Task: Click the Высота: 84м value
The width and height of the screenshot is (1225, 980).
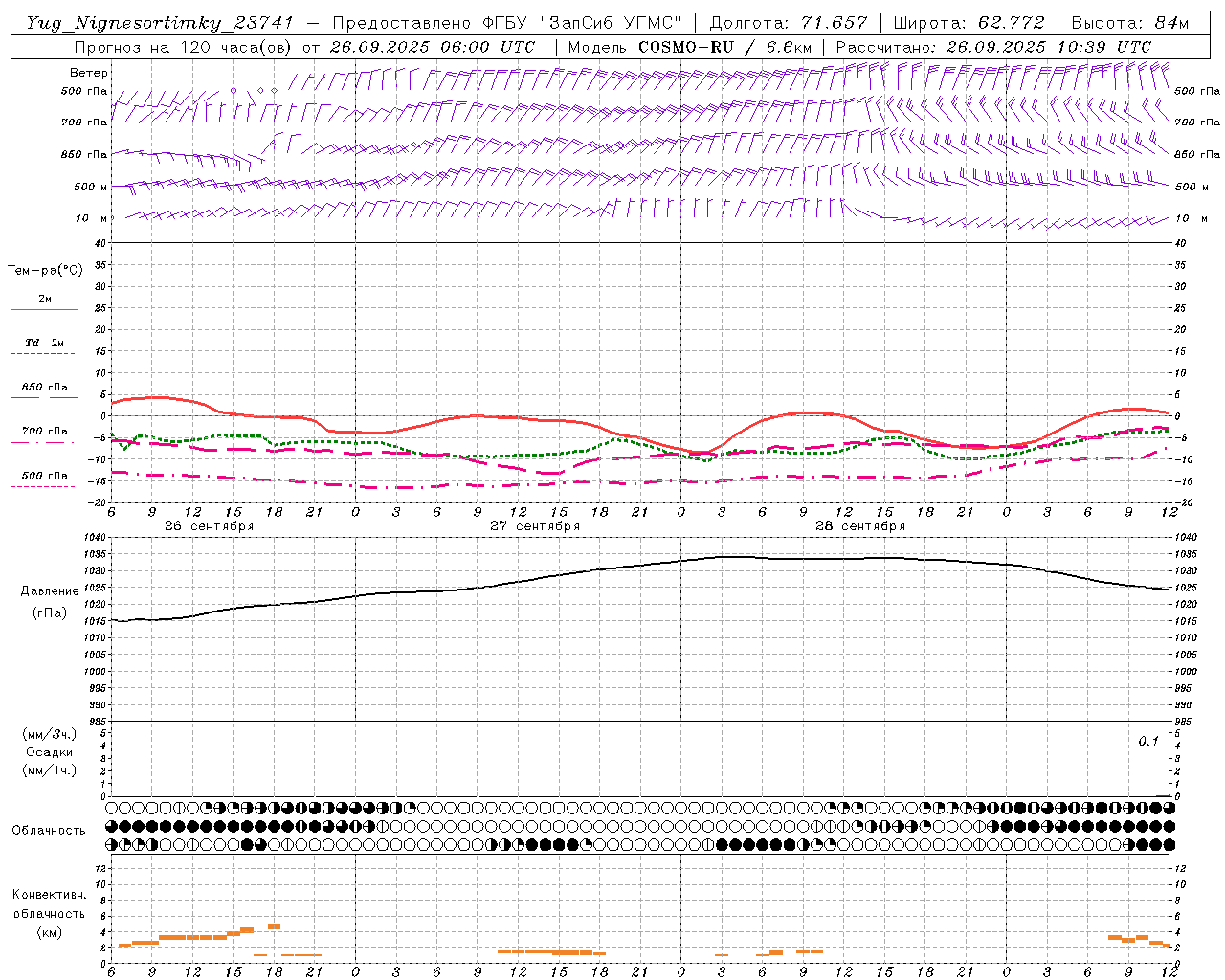Action: pyautogui.click(x=1130, y=23)
